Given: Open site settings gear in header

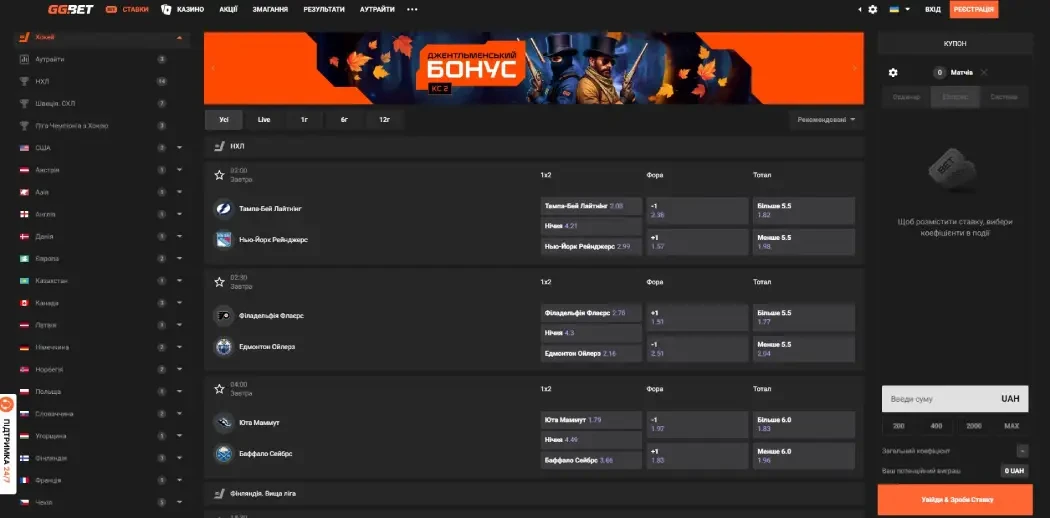Looking at the screenshot, I should [x=872, y=9].
